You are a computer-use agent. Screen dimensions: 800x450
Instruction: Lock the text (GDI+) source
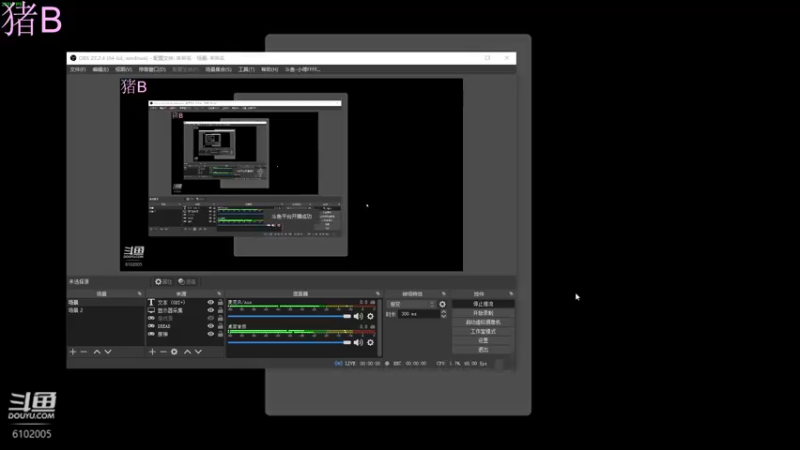tap(220, 302)
